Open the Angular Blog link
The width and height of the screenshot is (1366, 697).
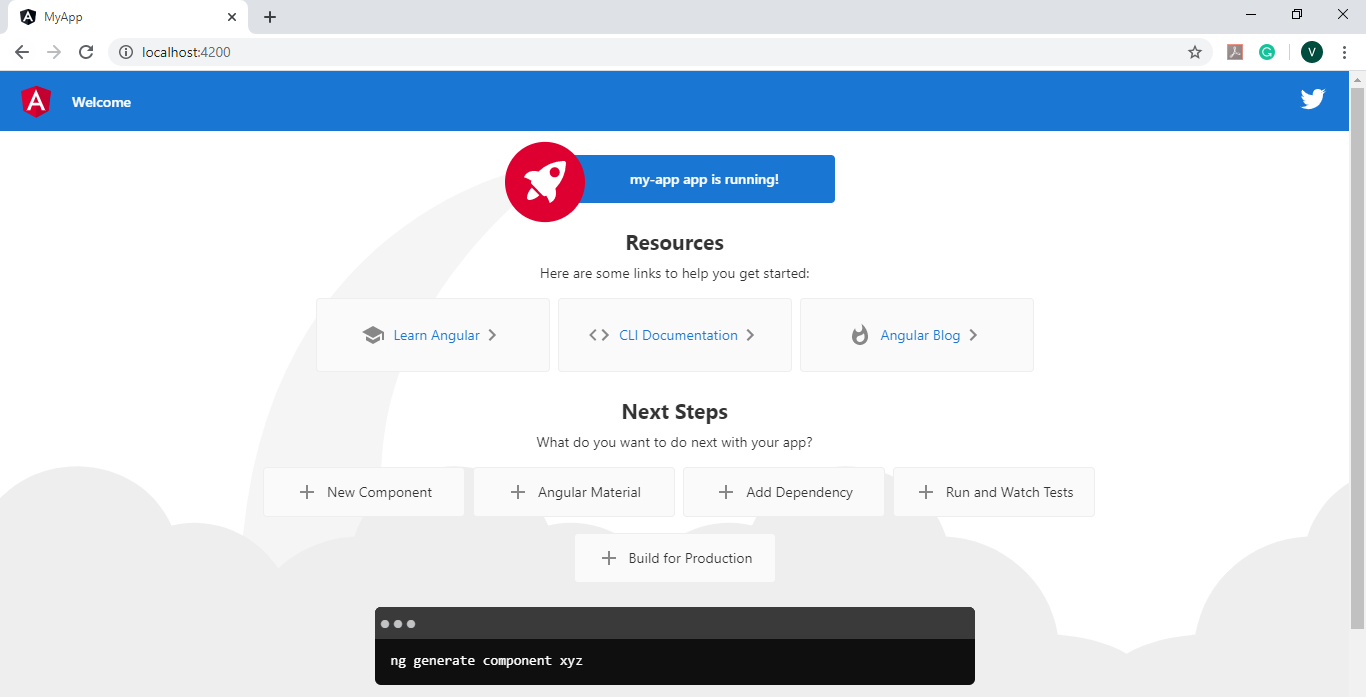[x=920, y=335]
